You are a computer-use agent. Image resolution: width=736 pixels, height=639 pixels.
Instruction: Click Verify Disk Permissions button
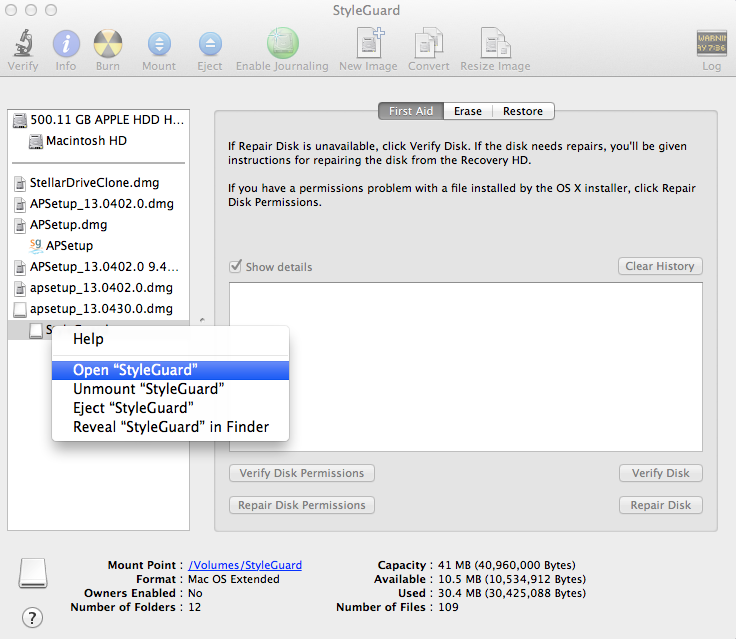(302, 473)
